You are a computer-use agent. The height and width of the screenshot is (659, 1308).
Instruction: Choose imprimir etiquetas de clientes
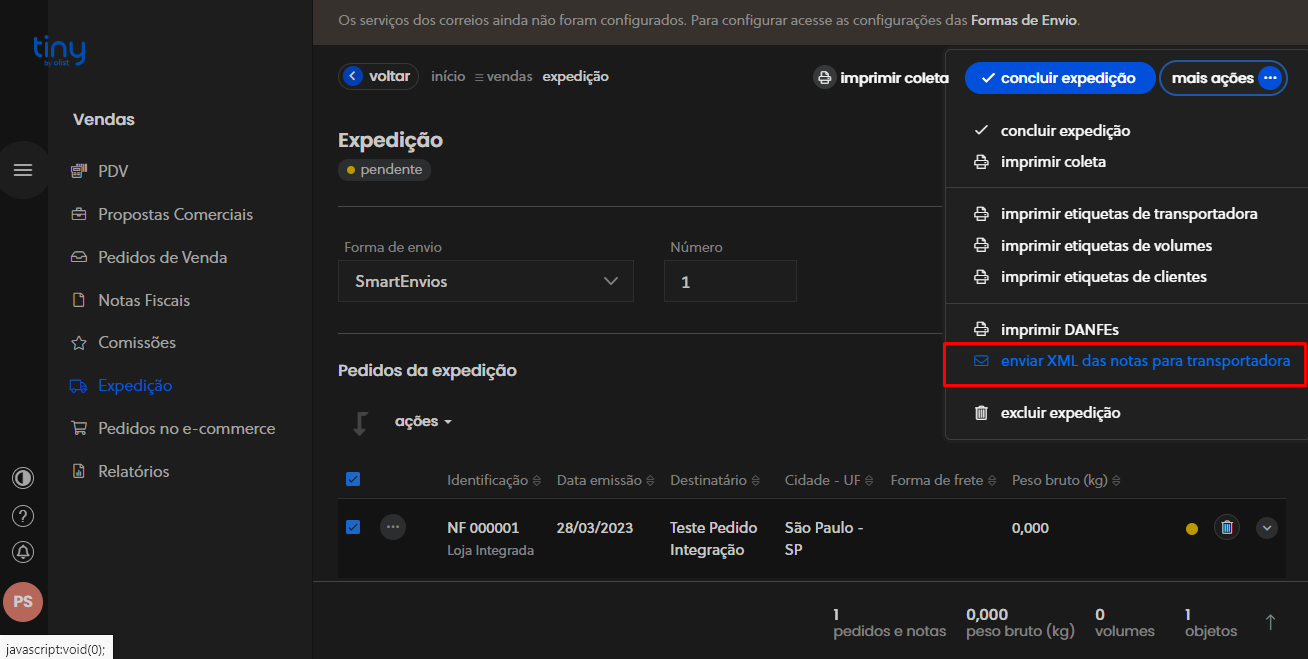click(1090, 276)
